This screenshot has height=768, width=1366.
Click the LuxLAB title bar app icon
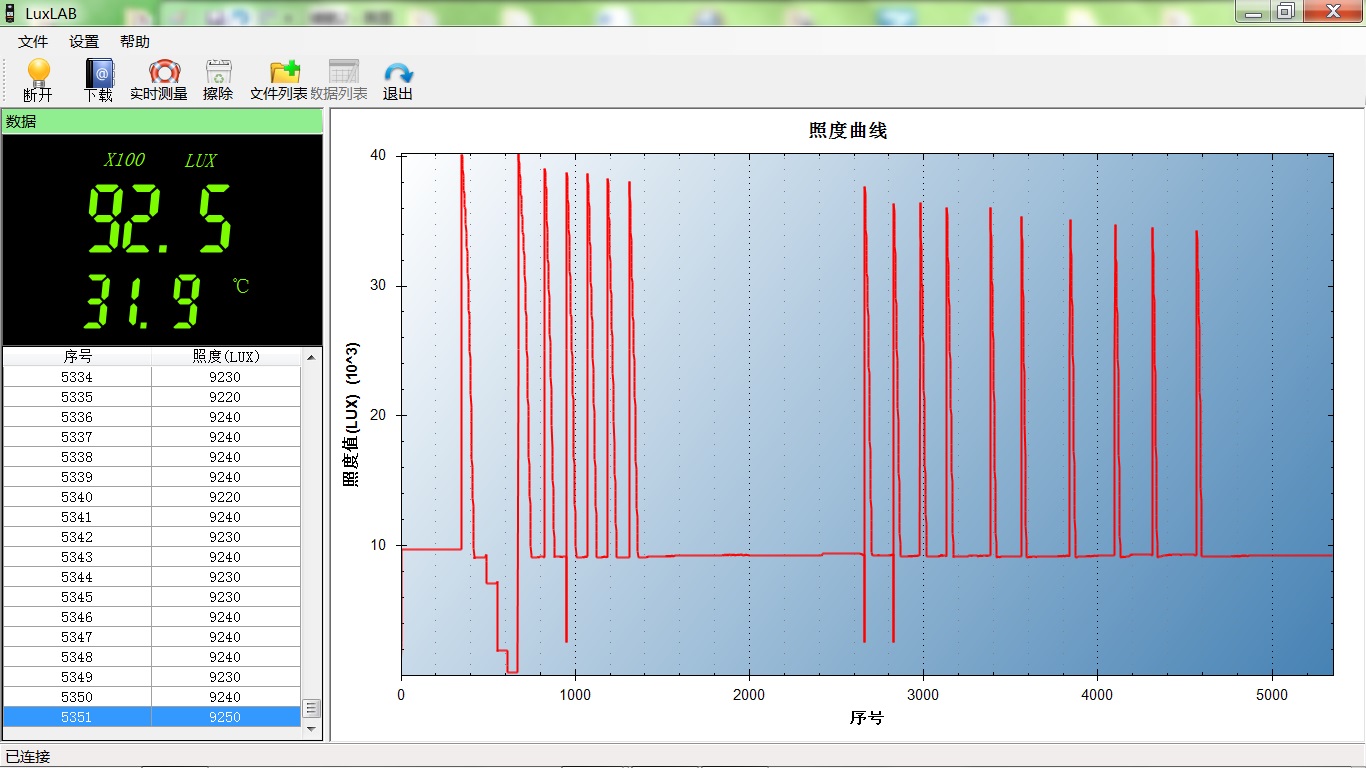tap(9, 13)
